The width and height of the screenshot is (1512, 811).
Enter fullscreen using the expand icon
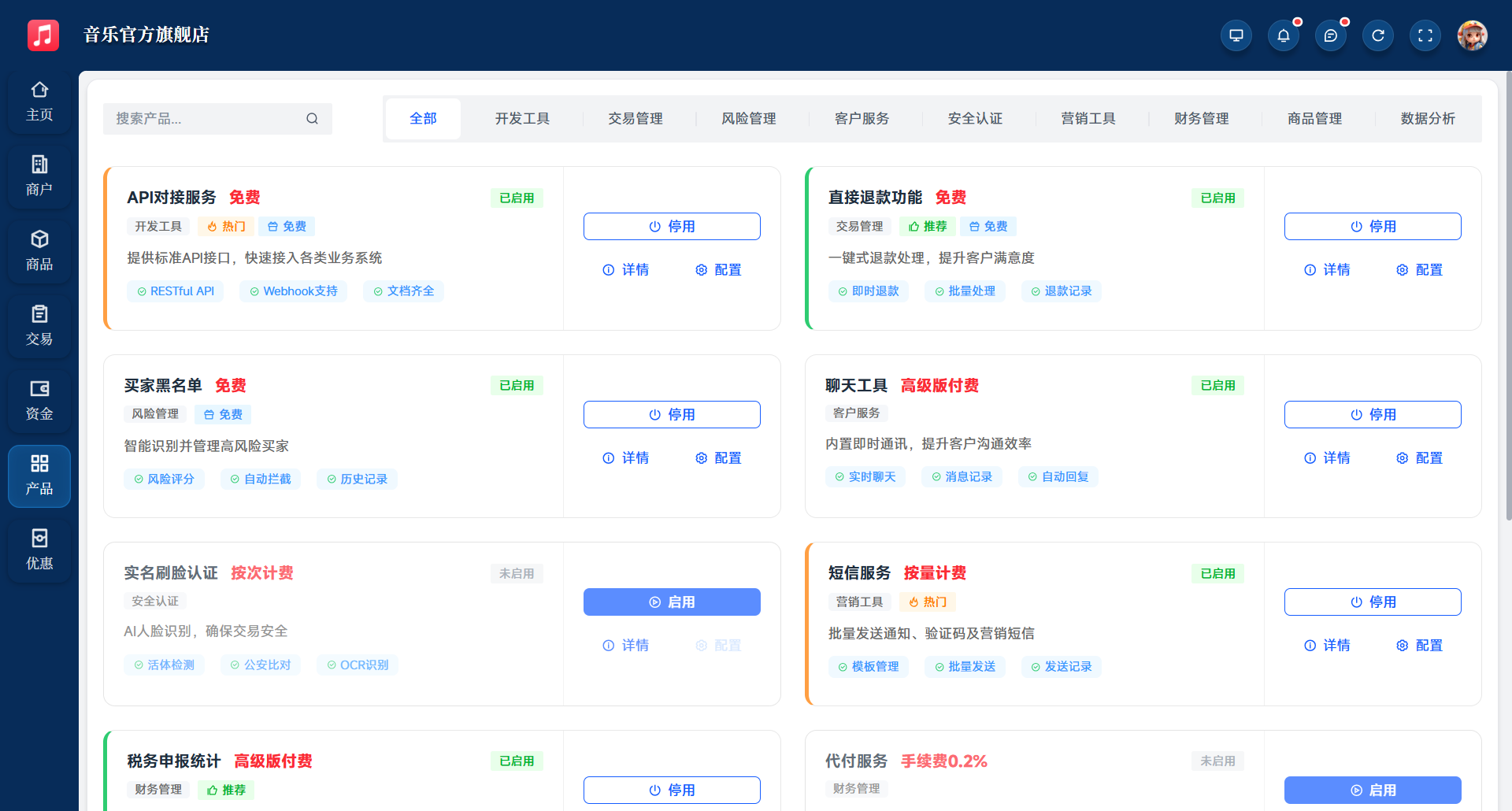[x=1425, y=35]
